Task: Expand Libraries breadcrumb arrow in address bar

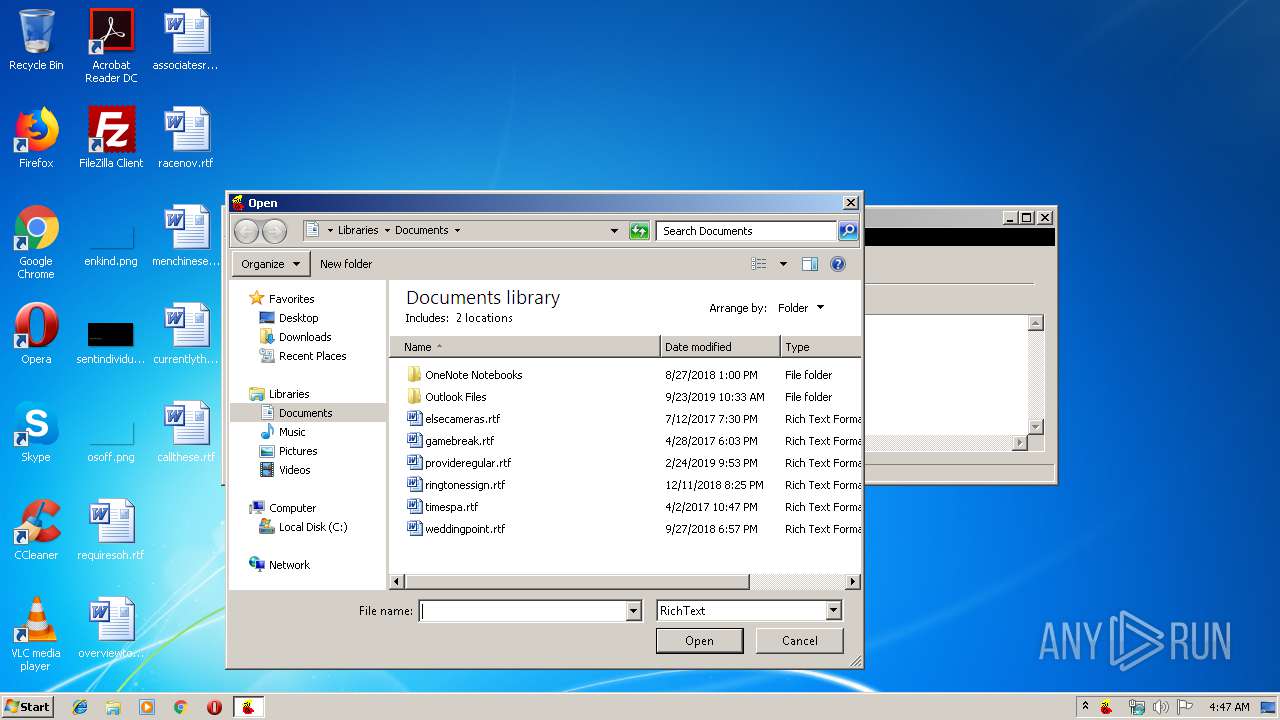Action: click(387, 231)
